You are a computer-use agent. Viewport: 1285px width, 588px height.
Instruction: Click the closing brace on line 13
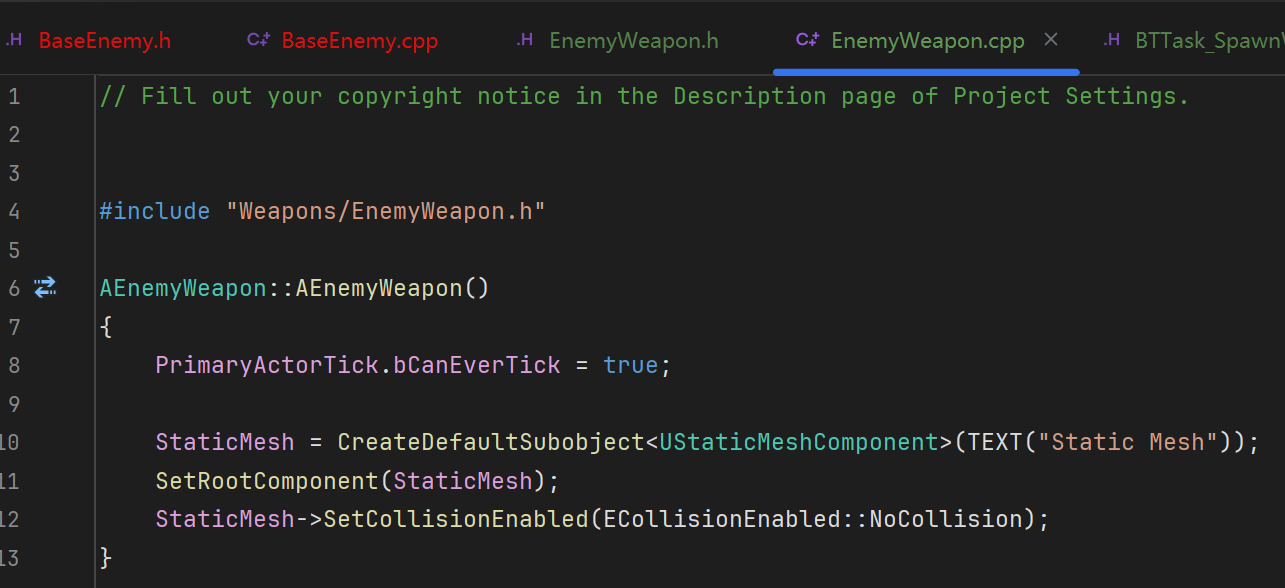[106, 558]
